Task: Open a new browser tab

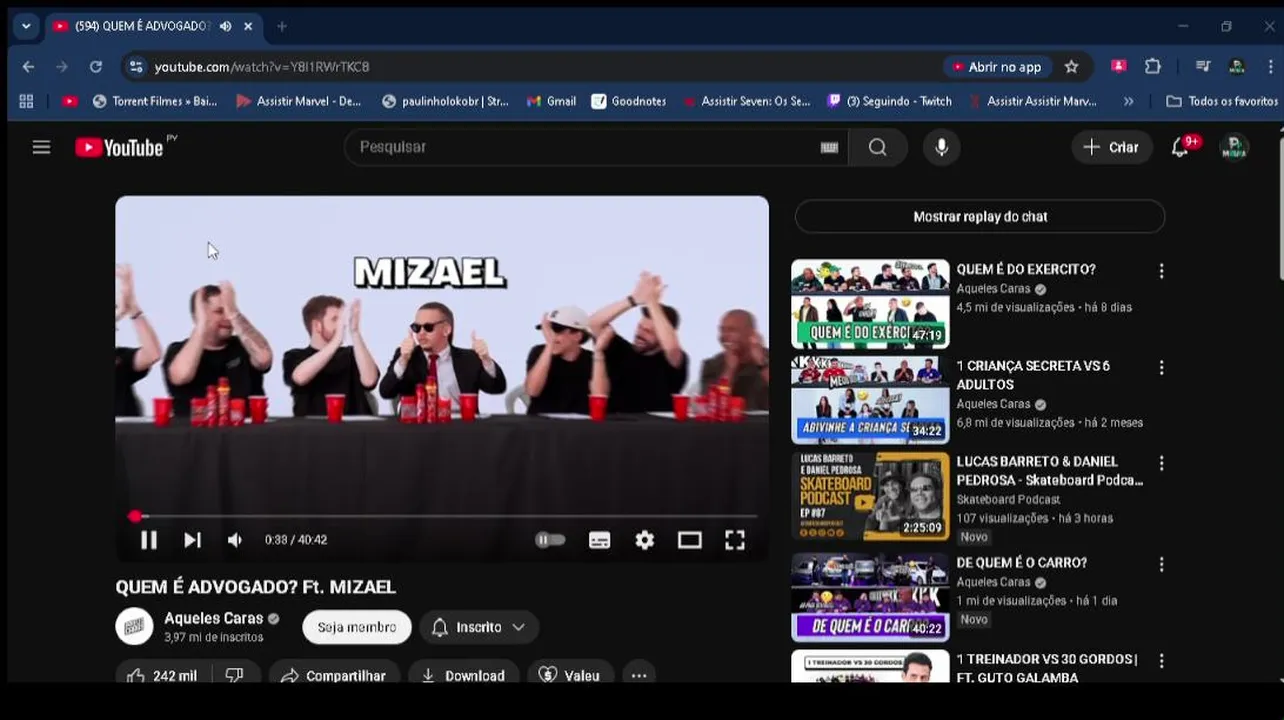Action: coord(282,26)
